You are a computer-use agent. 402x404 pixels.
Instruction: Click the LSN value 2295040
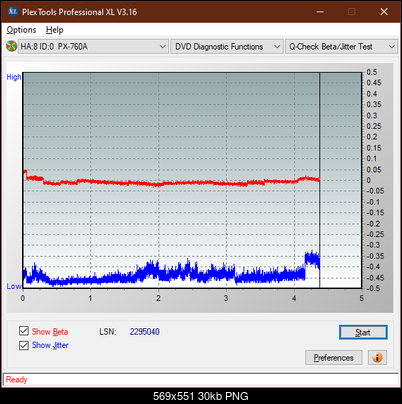pos(145,332)
